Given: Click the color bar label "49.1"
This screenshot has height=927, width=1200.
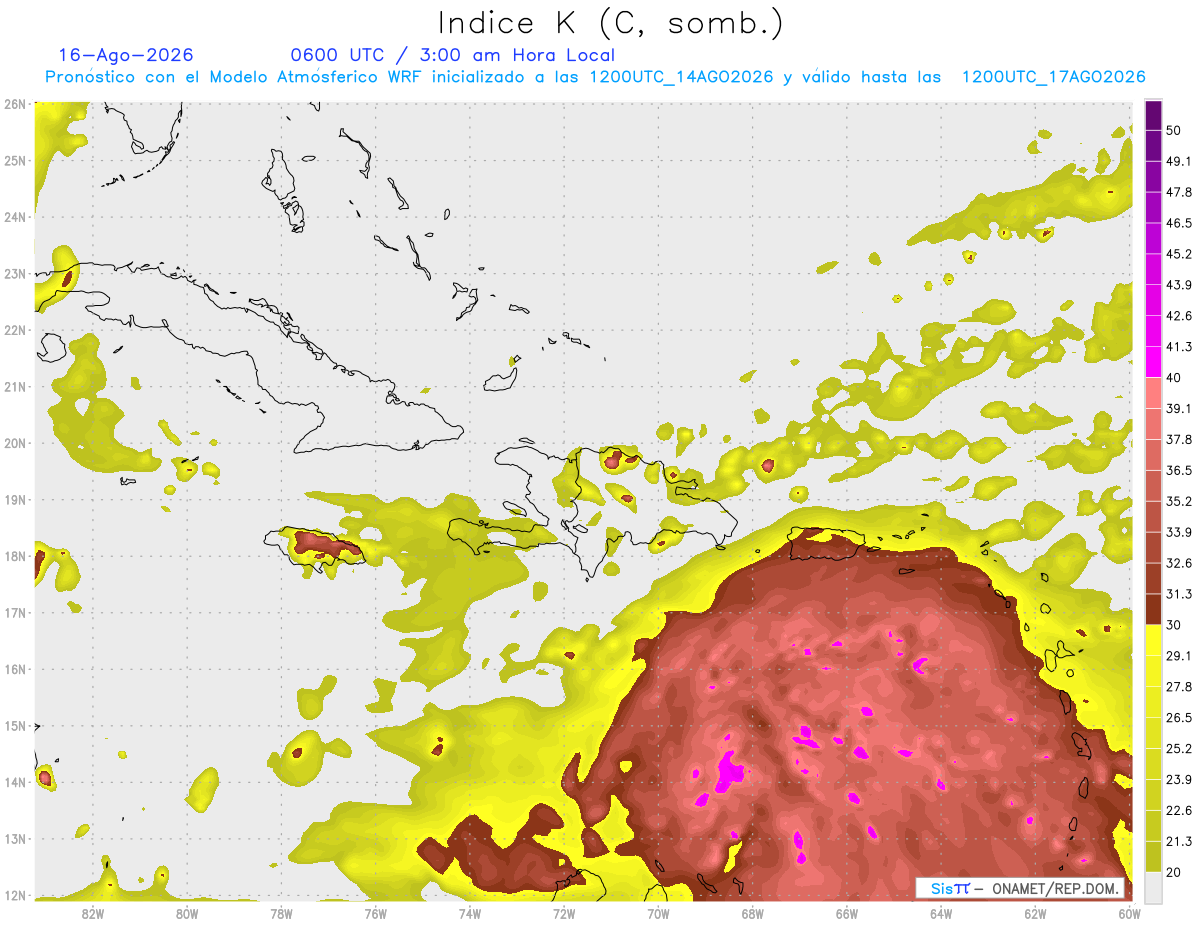Looking at the screenshot, I should (x=1179, y=161).
